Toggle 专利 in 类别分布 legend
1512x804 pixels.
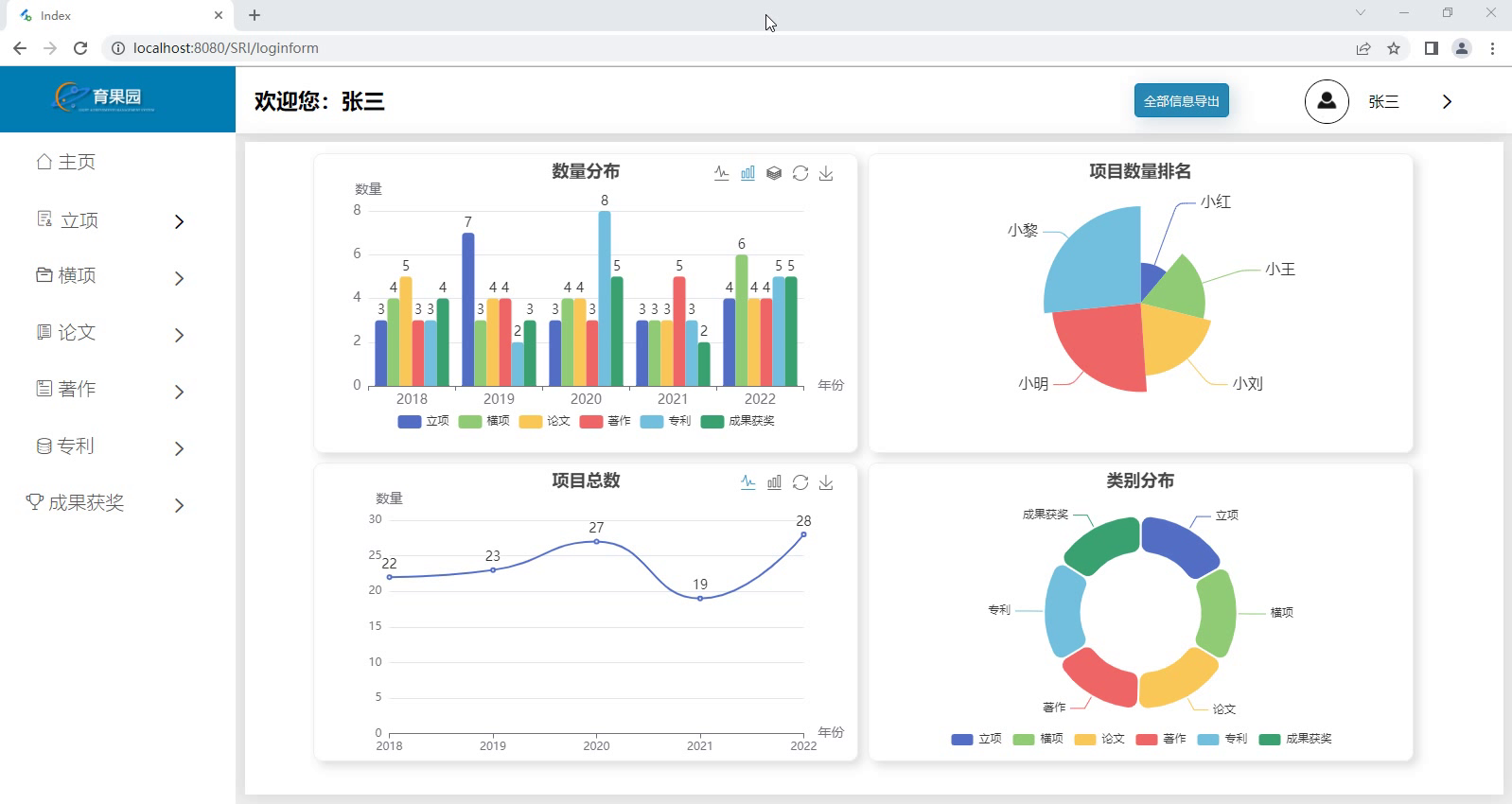click(1222, 739)
